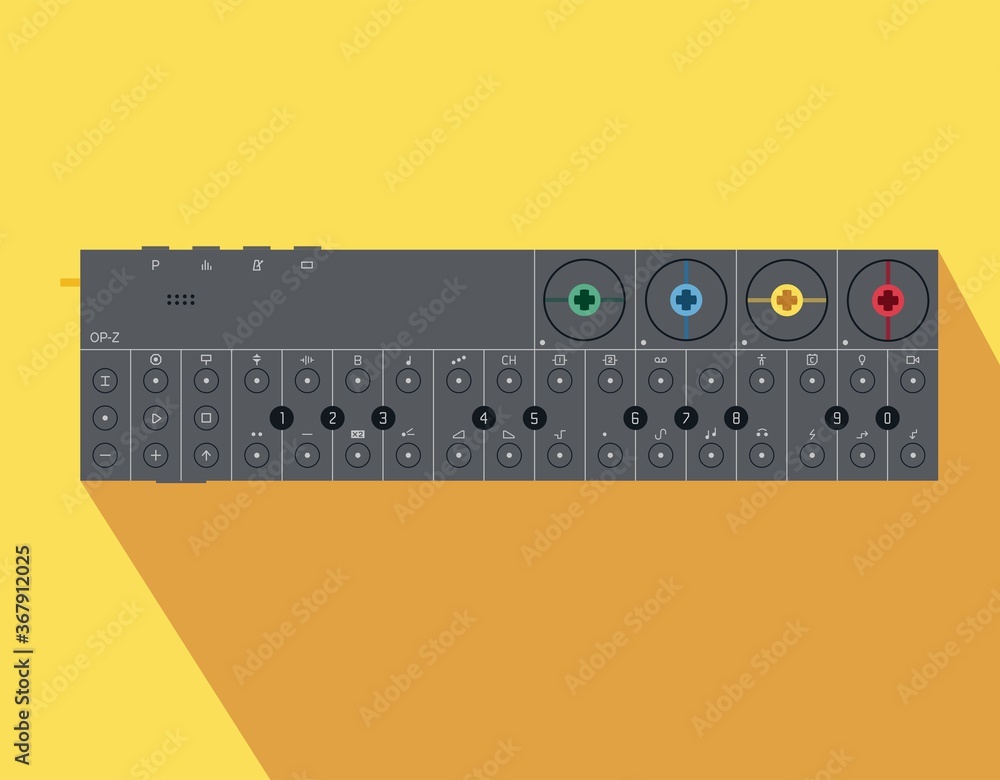Click the minus button
1000x780 pixels.
105,455
